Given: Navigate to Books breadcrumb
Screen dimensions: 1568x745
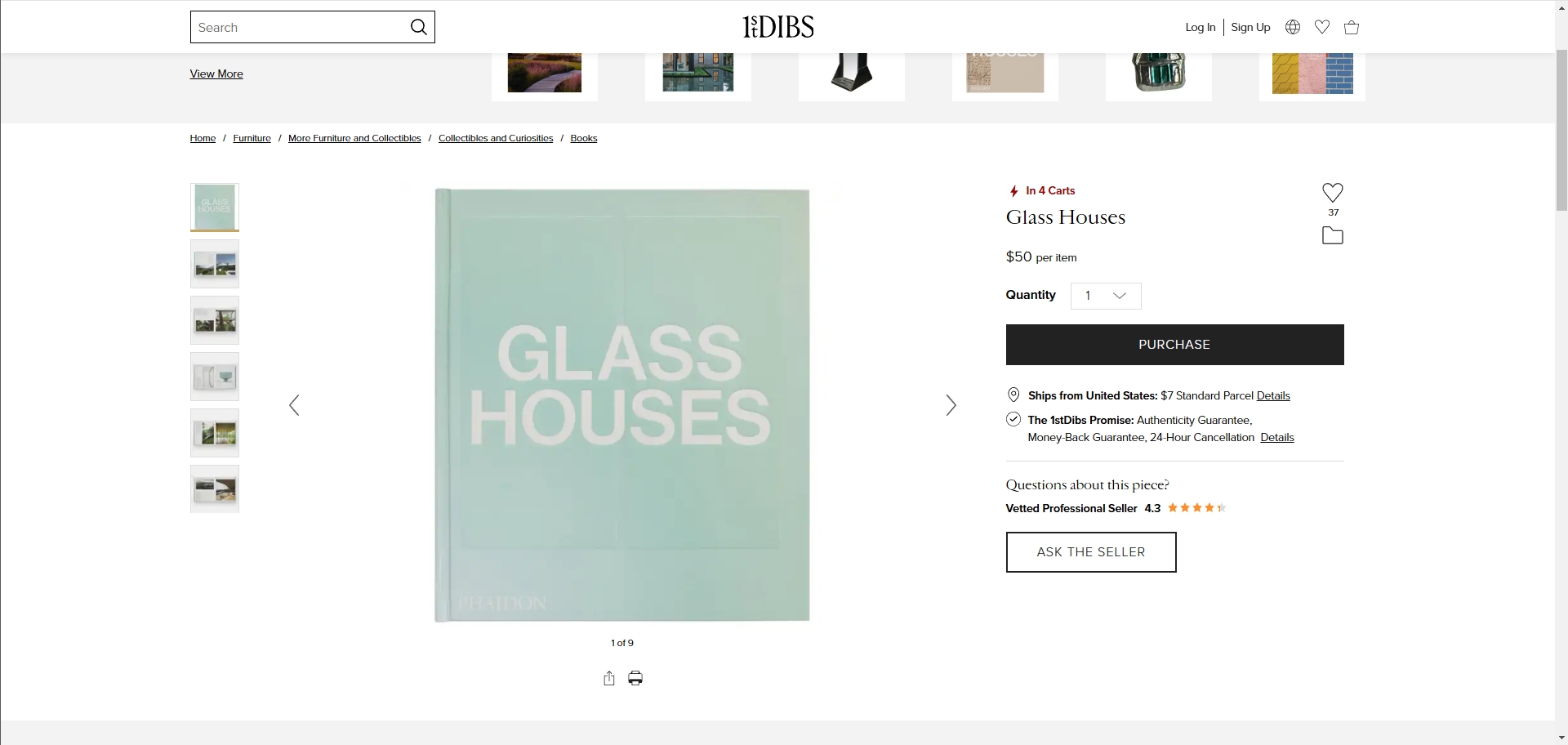Looking at the screenshot, I should point(583,138).
